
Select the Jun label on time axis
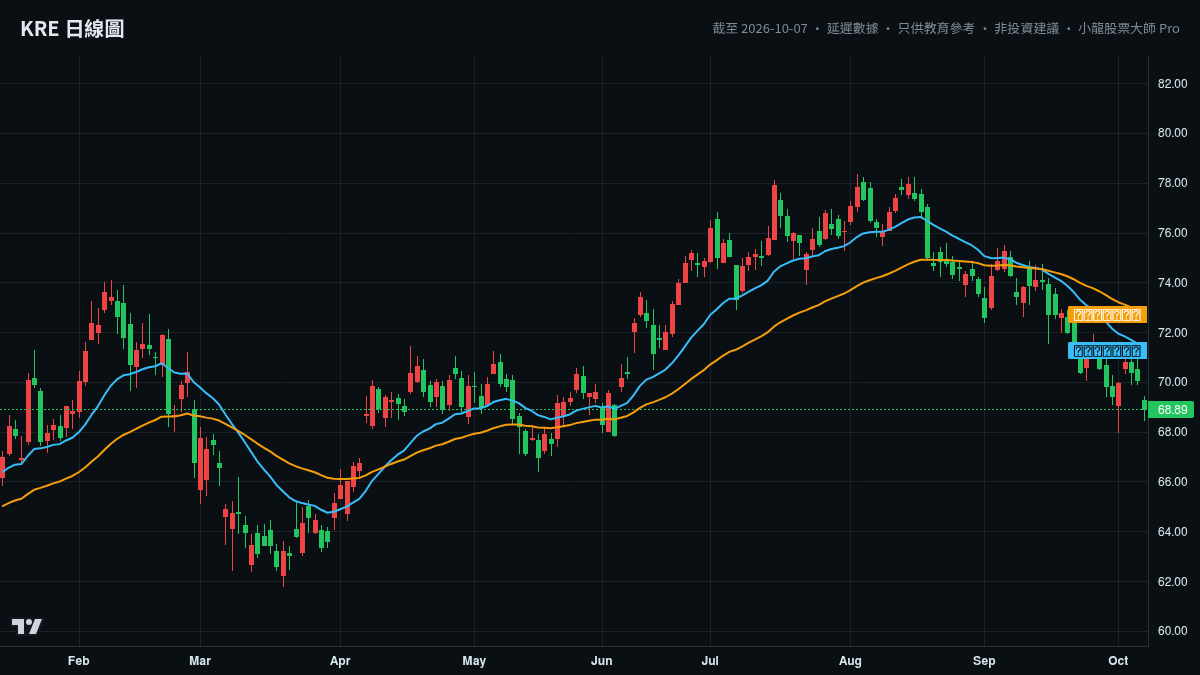pyautogui.click(x=601, y=661)
